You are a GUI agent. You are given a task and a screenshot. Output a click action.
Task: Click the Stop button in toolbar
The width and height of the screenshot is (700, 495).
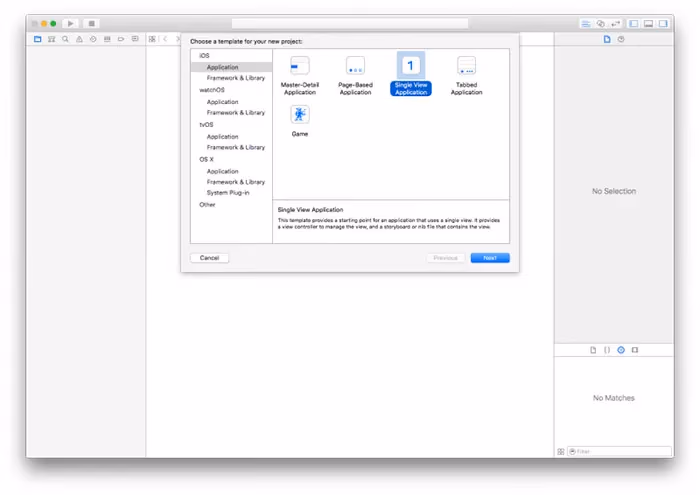(x=92, y=23)
